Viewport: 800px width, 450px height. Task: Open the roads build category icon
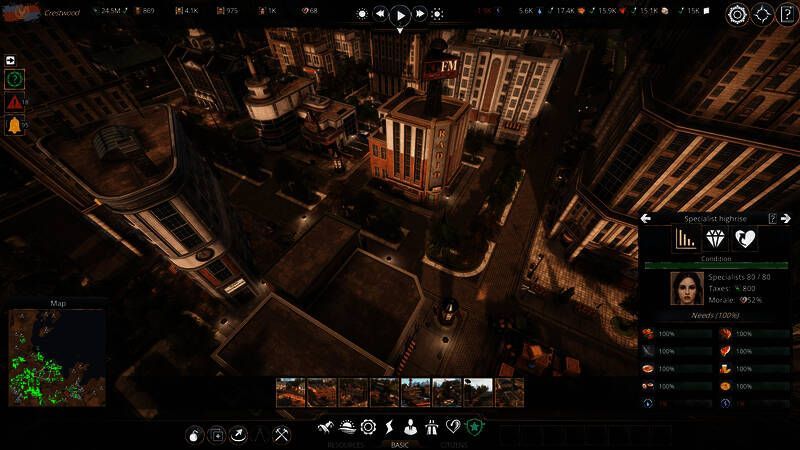(x=431, y=427)
